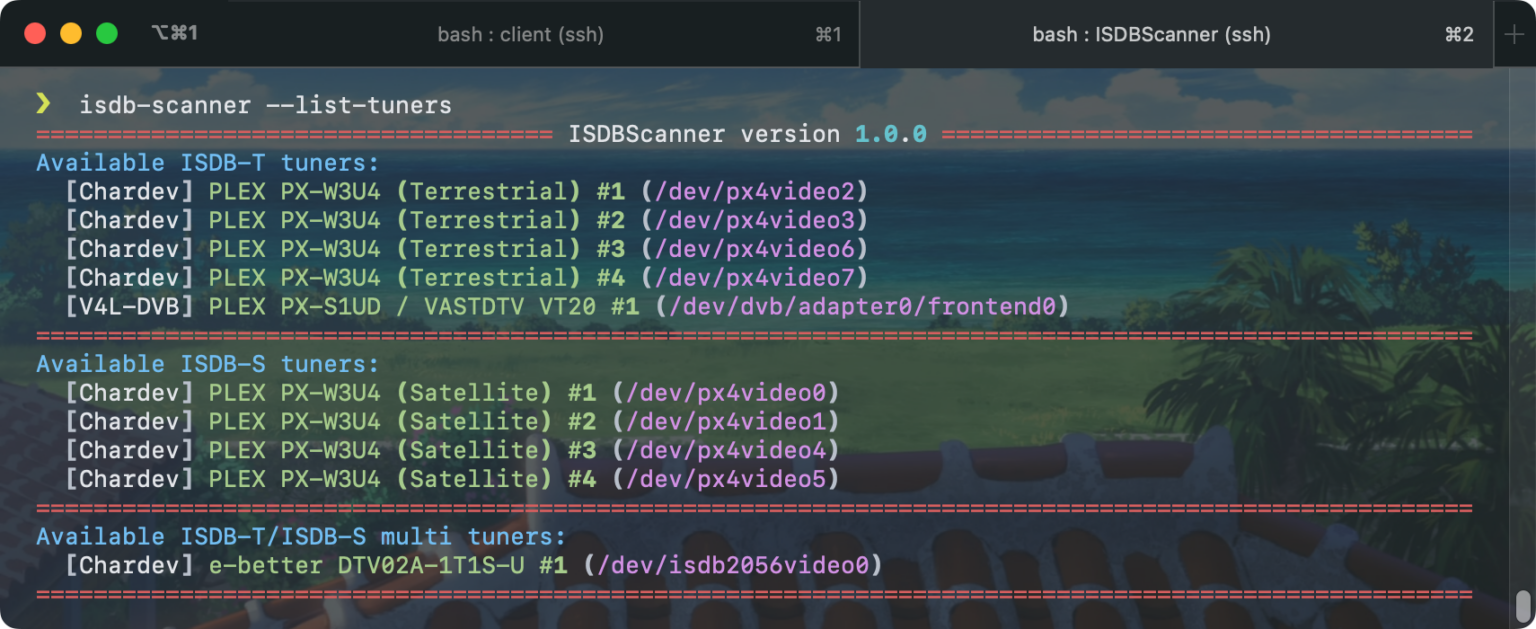Click the yellow minimize window button
The width and height of the screenshot is (1536, 629).
(70, 32)
